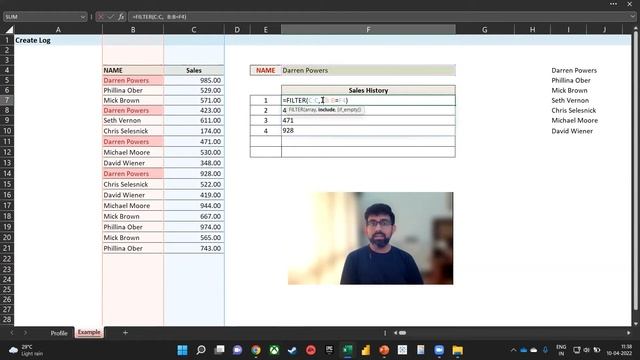640x360 pixels.
Task: Go to previous sheet with left arrow
Action: point(11,333)
